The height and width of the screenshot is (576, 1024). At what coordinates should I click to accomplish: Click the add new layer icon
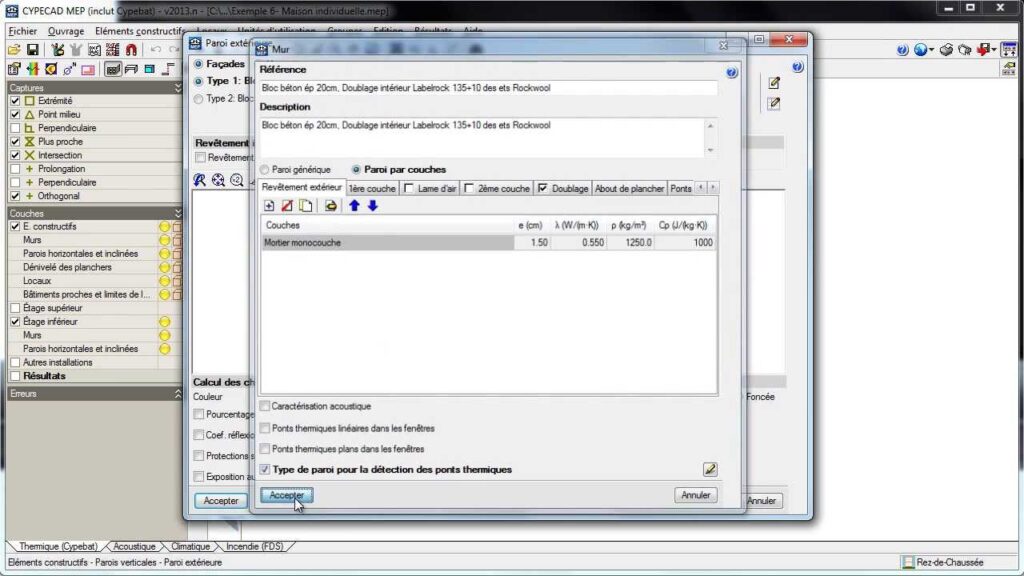click(269, 206)
